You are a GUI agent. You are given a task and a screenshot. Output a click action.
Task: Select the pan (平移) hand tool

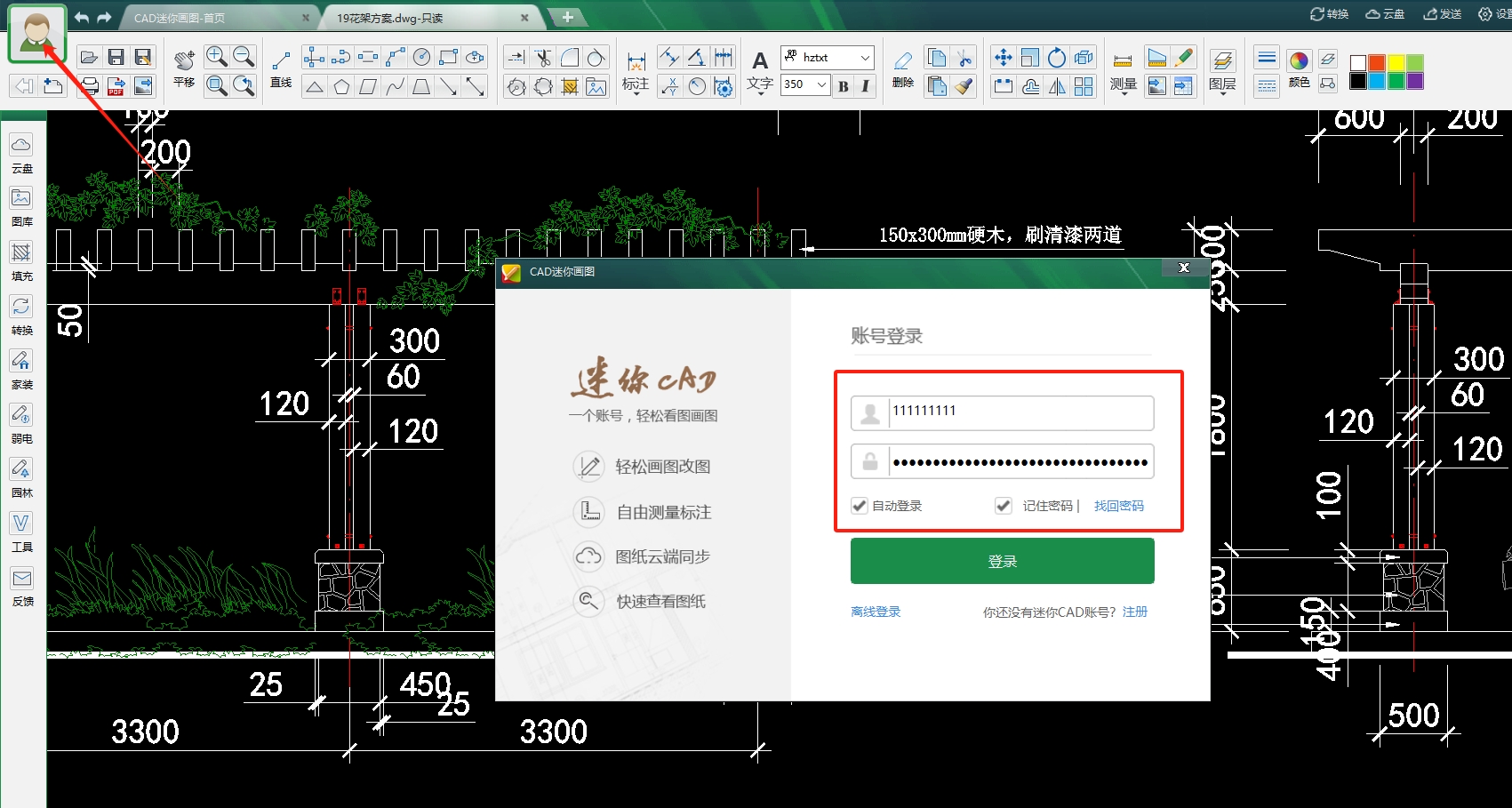coord(184,68)
